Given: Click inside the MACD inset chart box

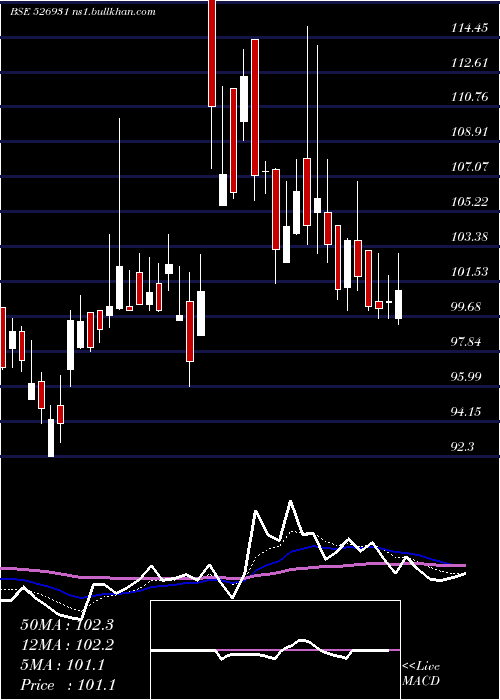Looking at the screenshot, I should pos(275,650).
